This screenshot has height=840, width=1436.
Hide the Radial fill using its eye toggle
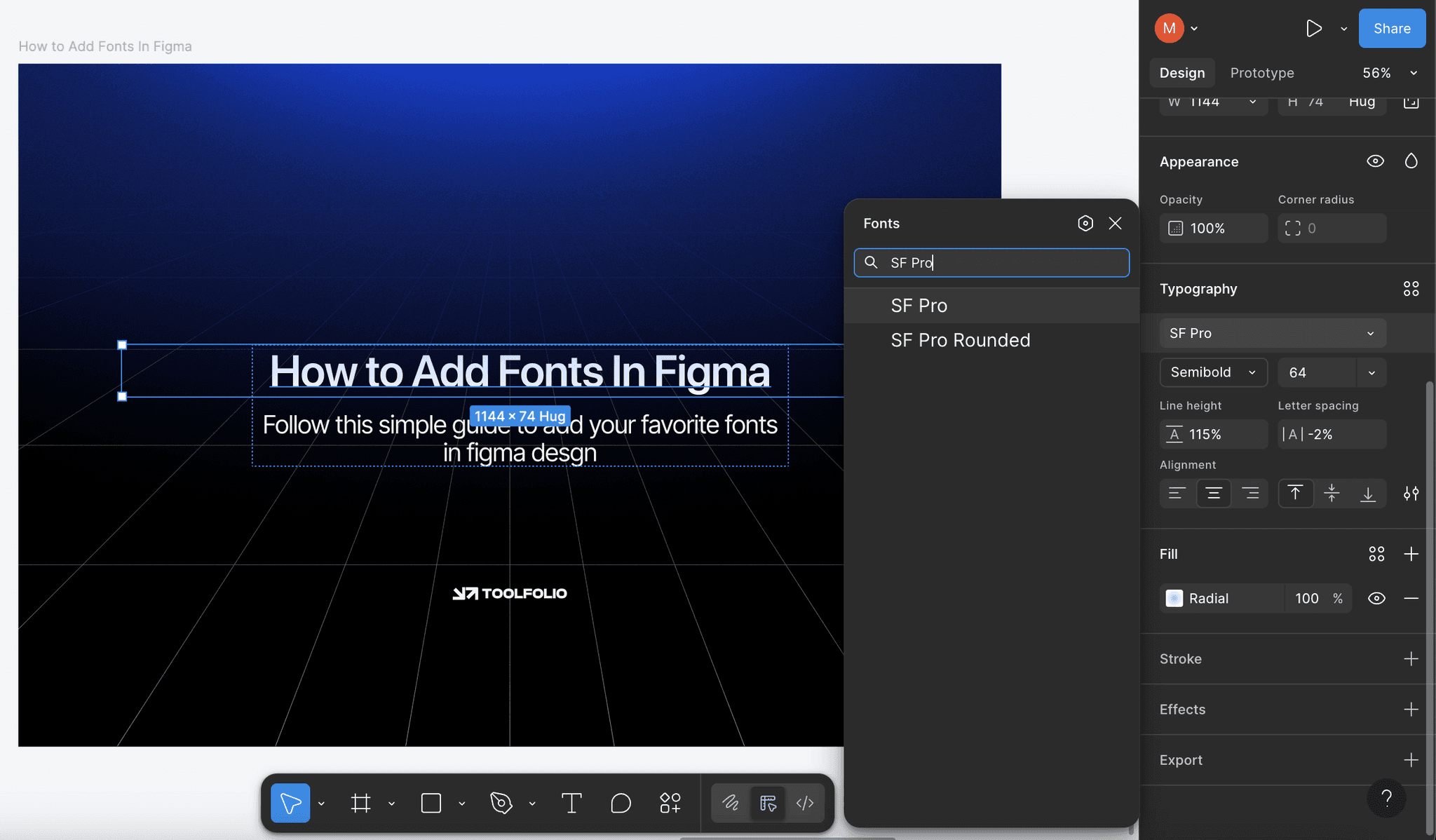coord(1377,598)
